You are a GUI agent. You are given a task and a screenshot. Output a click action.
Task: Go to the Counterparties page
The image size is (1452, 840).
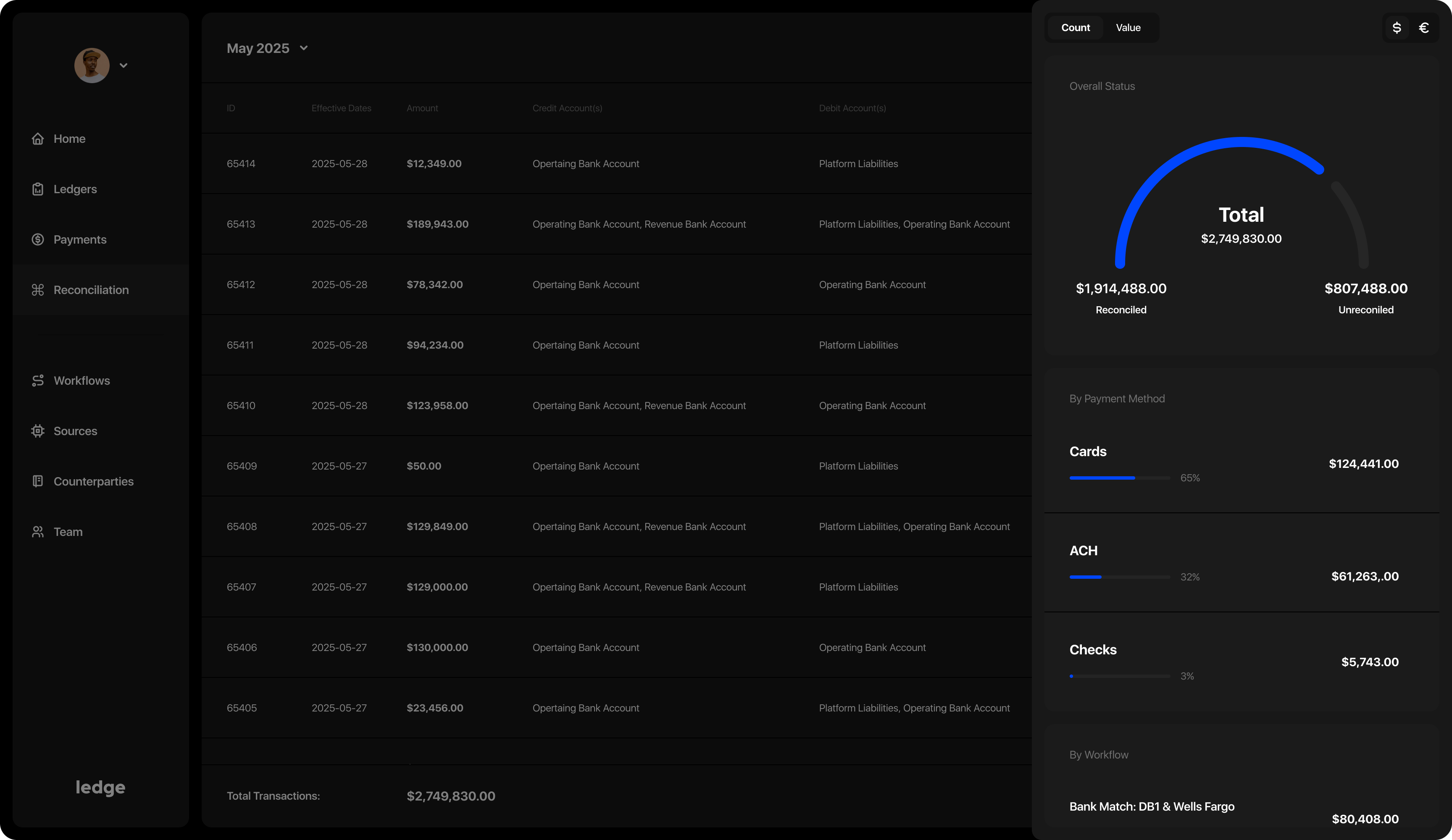[93, 481]
